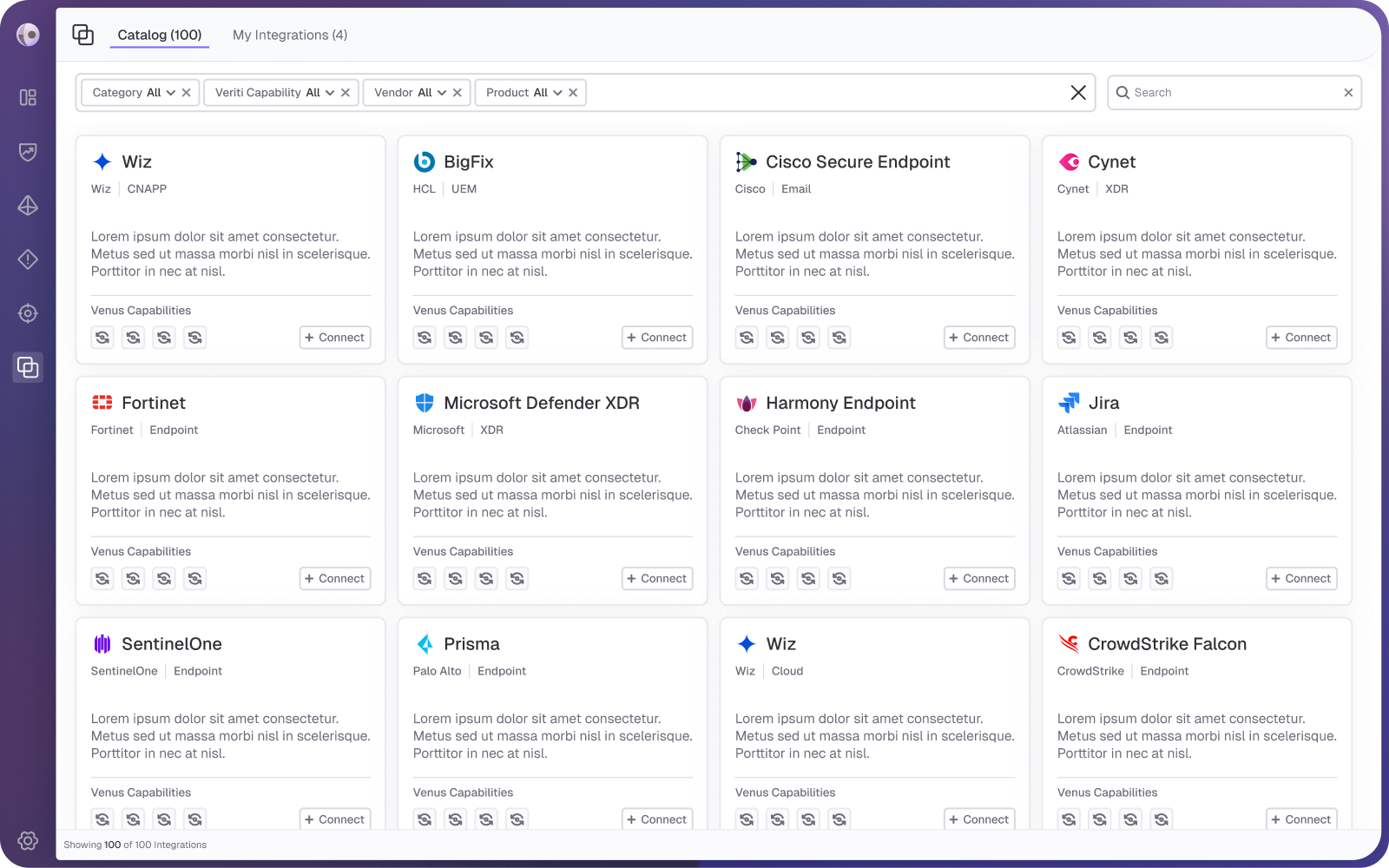Click the third capability icon on Fortinet
The width and height of the screenshot is (1389, 868).
point(164,579)
